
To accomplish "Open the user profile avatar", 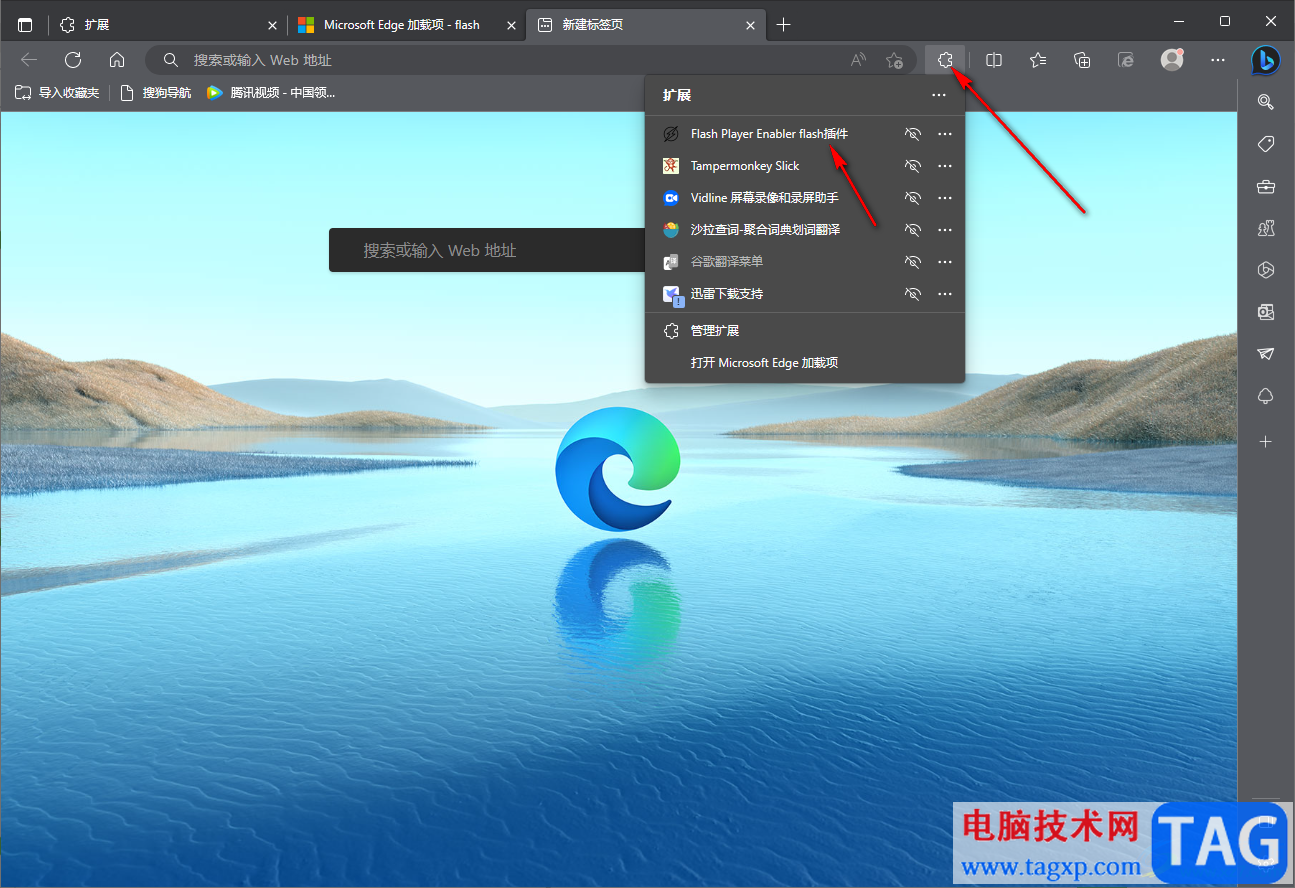I will 1172,60.
